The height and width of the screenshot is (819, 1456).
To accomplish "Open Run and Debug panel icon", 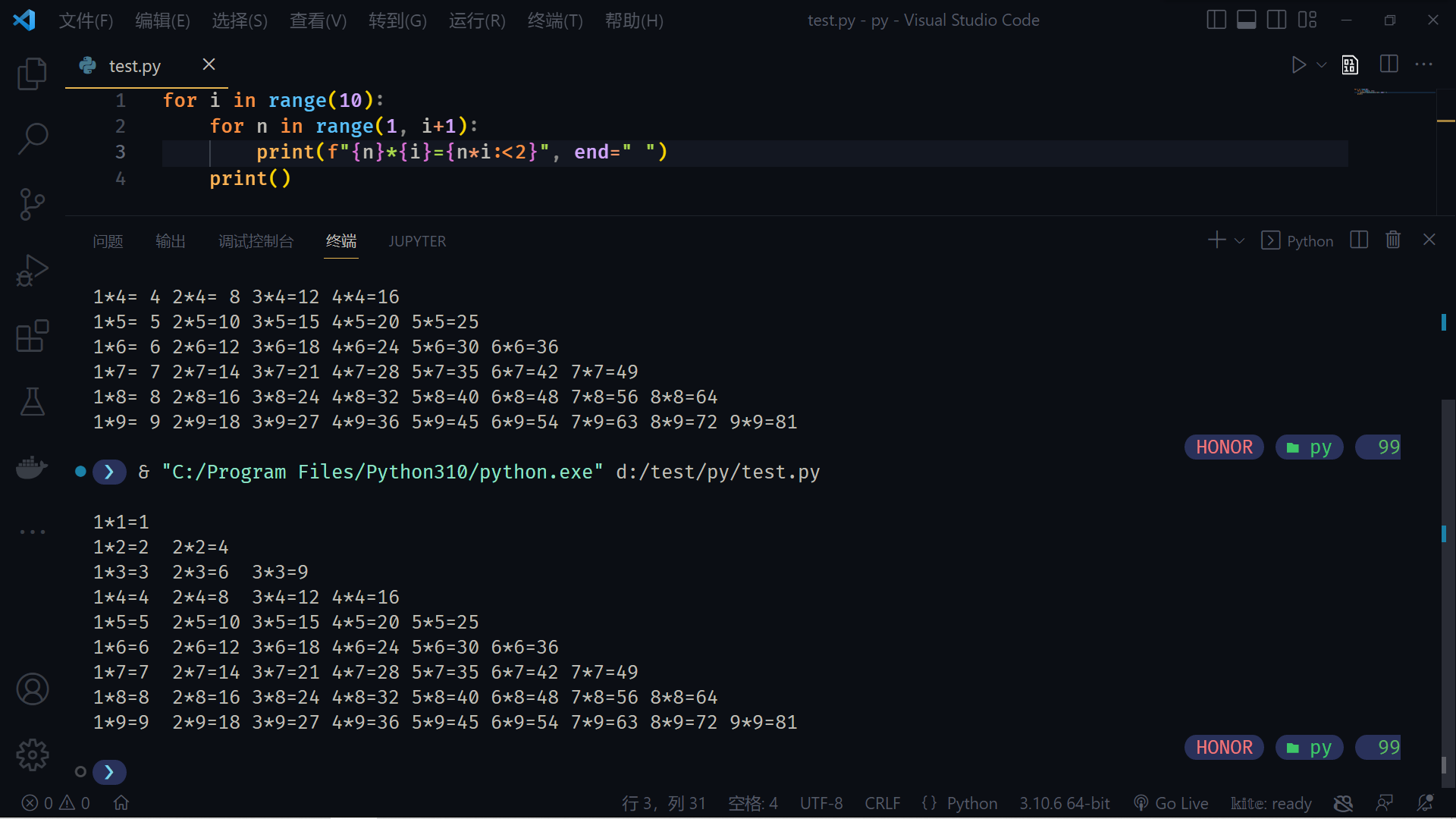I will click(x=31, y=270).
